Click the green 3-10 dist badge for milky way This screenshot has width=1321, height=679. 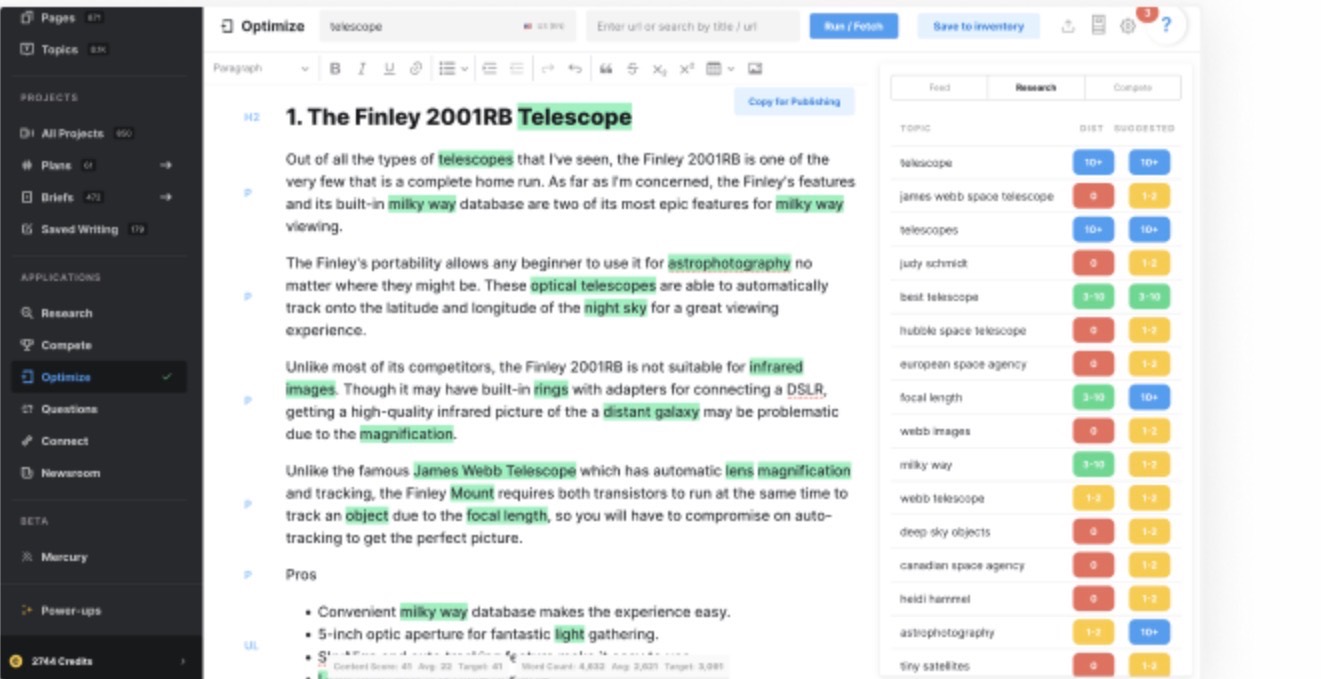click(1093, 464)
